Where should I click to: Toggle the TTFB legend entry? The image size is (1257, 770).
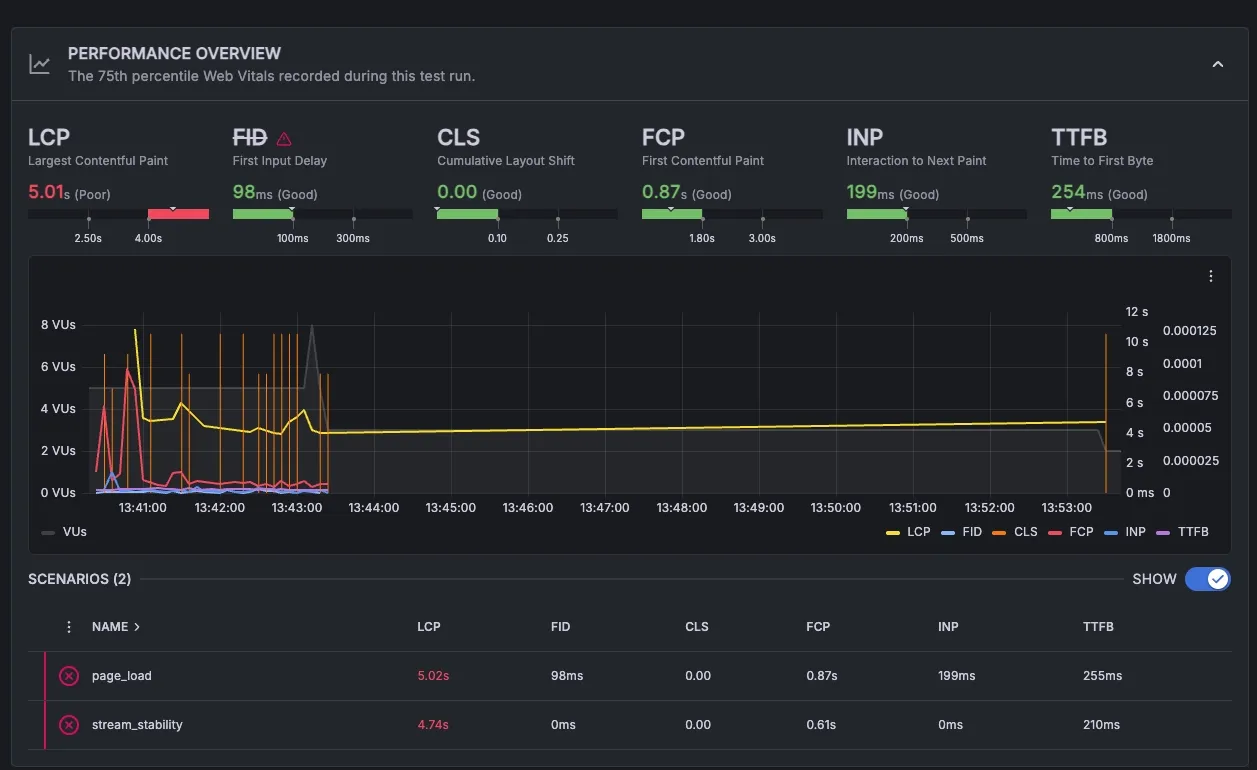1182,532
